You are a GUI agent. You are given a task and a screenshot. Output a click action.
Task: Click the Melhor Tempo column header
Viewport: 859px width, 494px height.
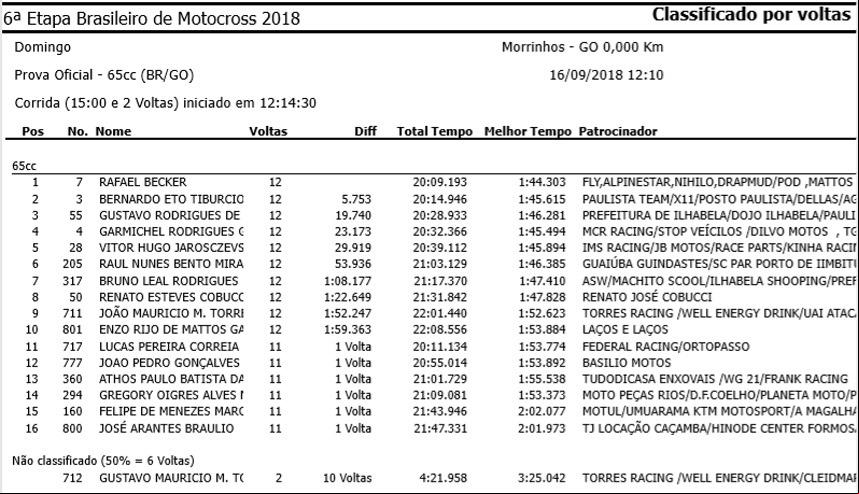tap(528, 131)
